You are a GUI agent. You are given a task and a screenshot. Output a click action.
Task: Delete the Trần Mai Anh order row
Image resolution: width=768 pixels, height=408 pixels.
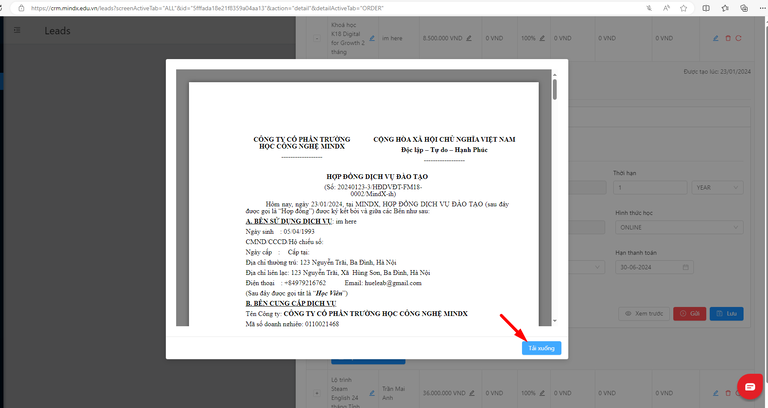(728, 393)
